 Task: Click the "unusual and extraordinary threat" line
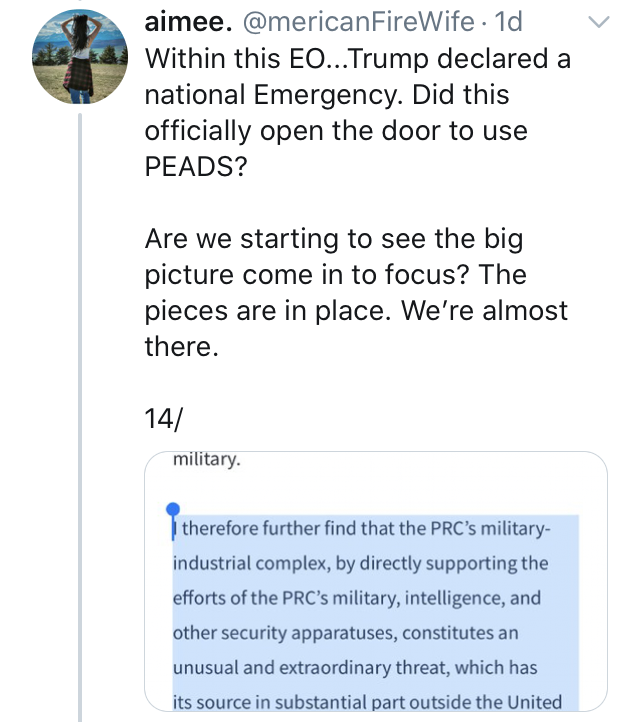coord(355,668)
